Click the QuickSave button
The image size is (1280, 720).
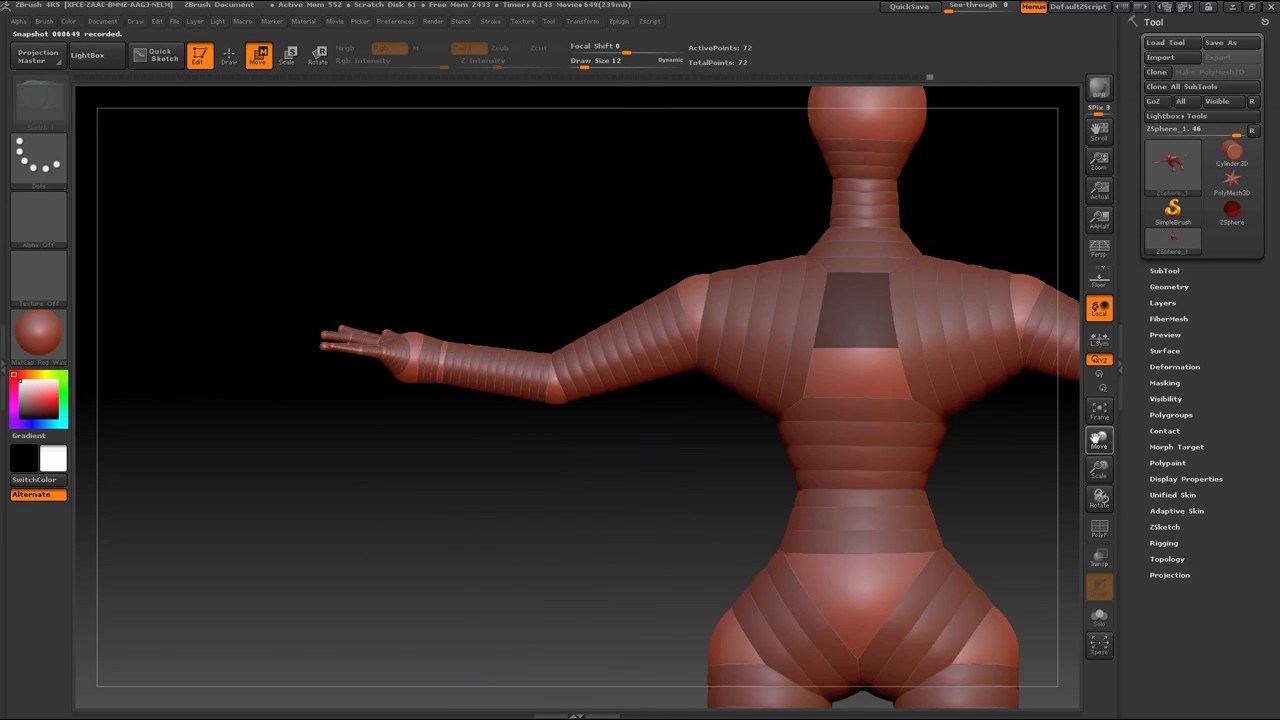tap(909, 6)
